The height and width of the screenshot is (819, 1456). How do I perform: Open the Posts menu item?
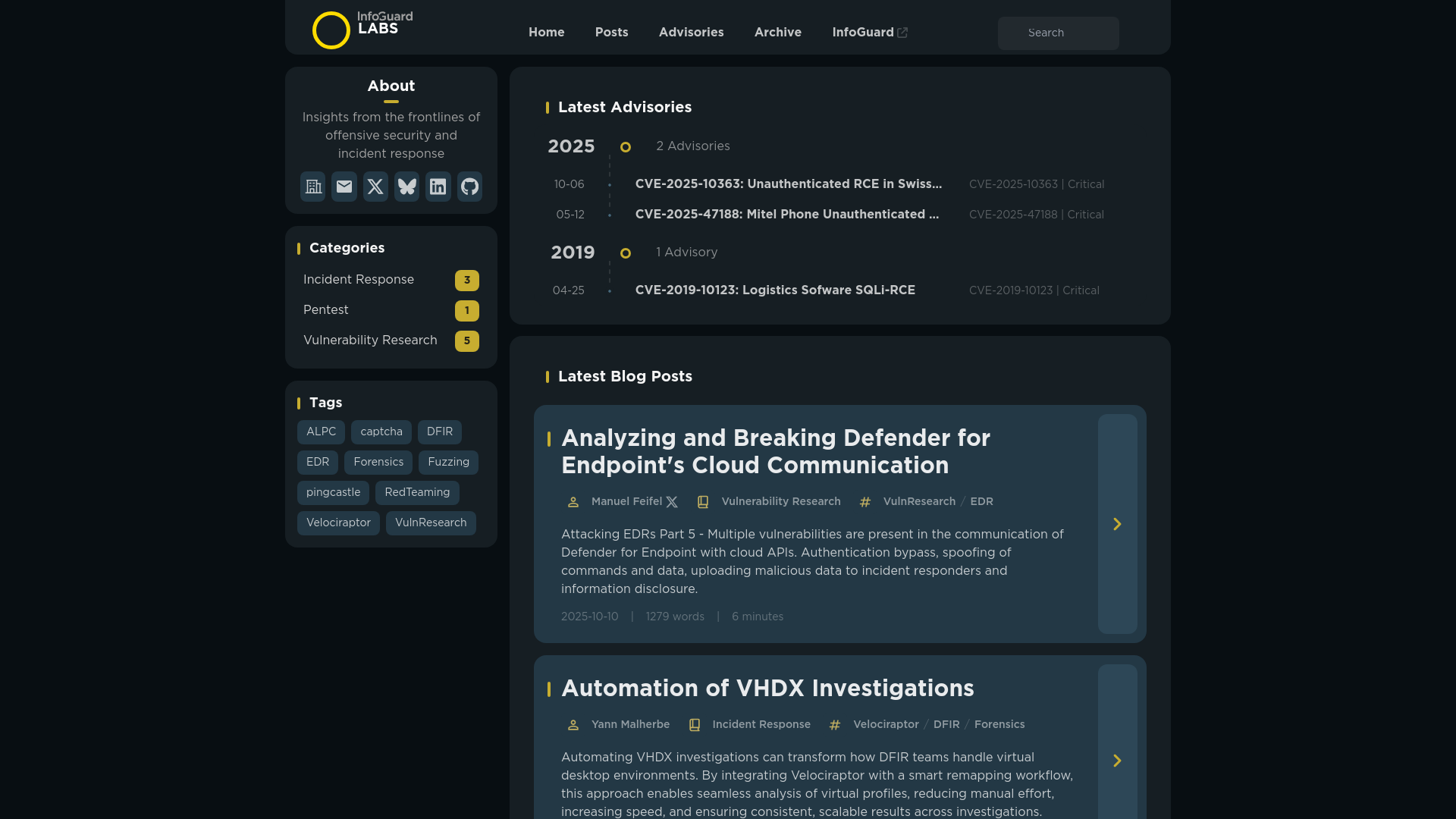[611, 33]
